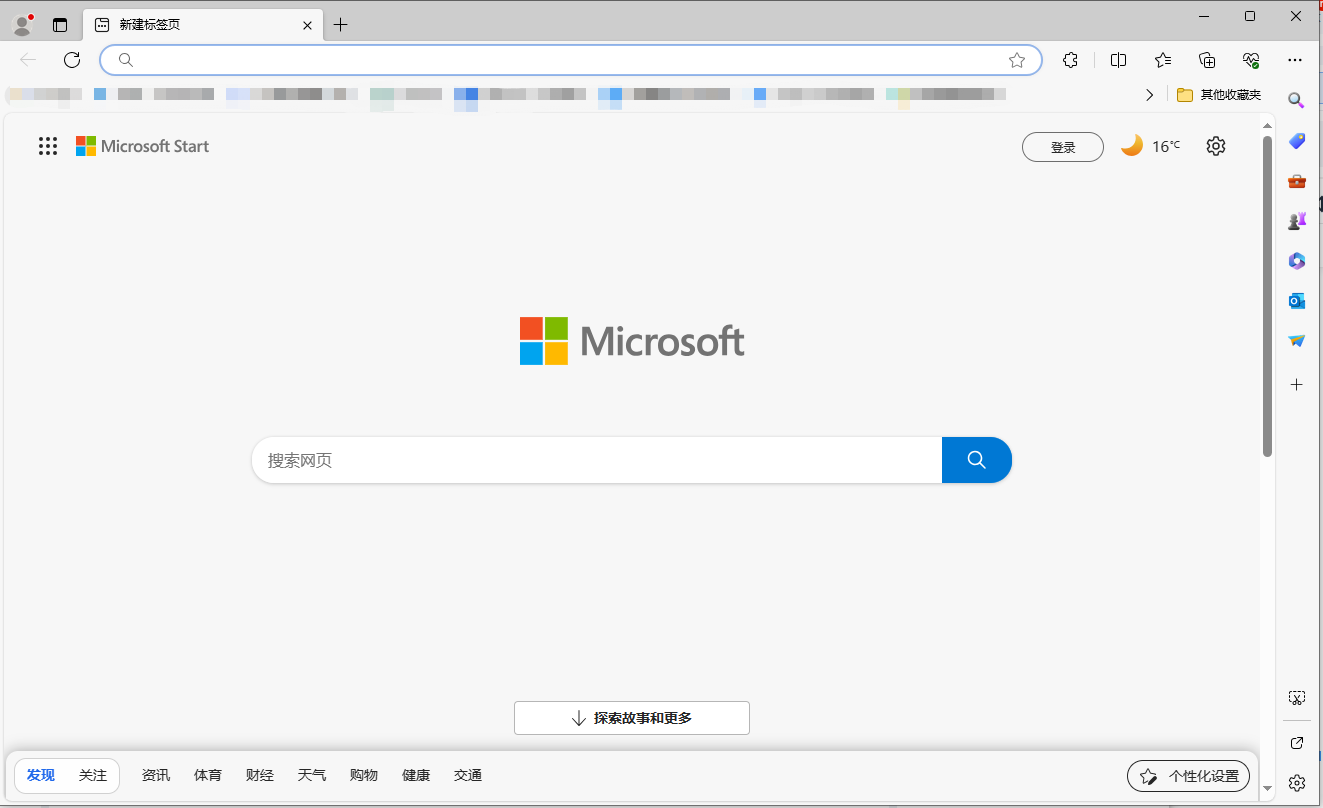The width and height of the screenshot is (1323, 808).
Task: Open the Microsoft apps grid launcher
Action: pyautogui.click(x=48, y=146)
